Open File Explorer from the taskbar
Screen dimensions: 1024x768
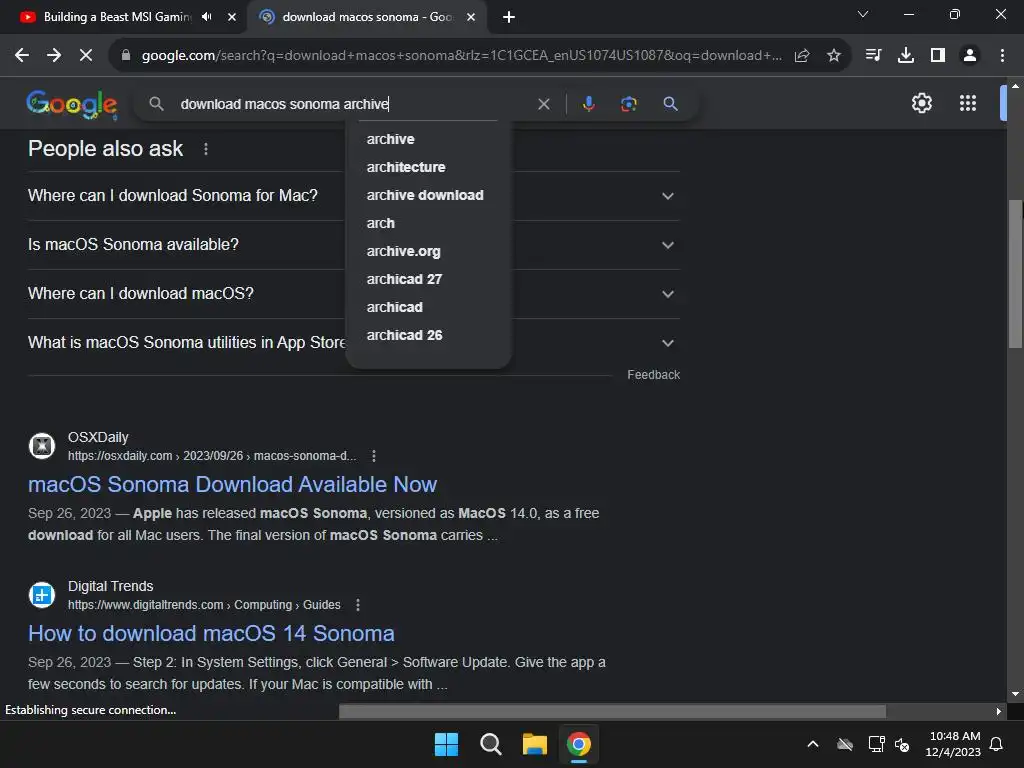534,744
